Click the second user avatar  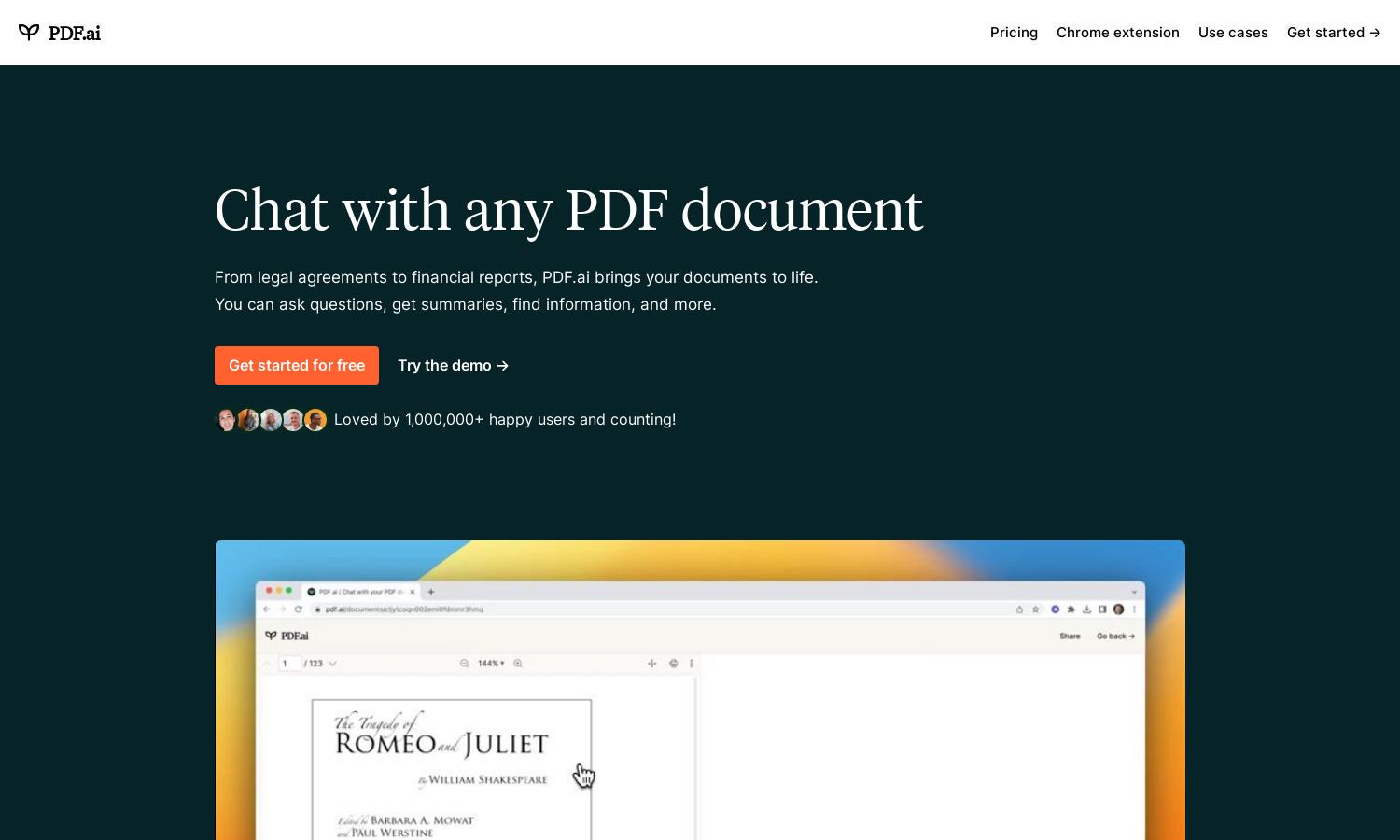248,420
